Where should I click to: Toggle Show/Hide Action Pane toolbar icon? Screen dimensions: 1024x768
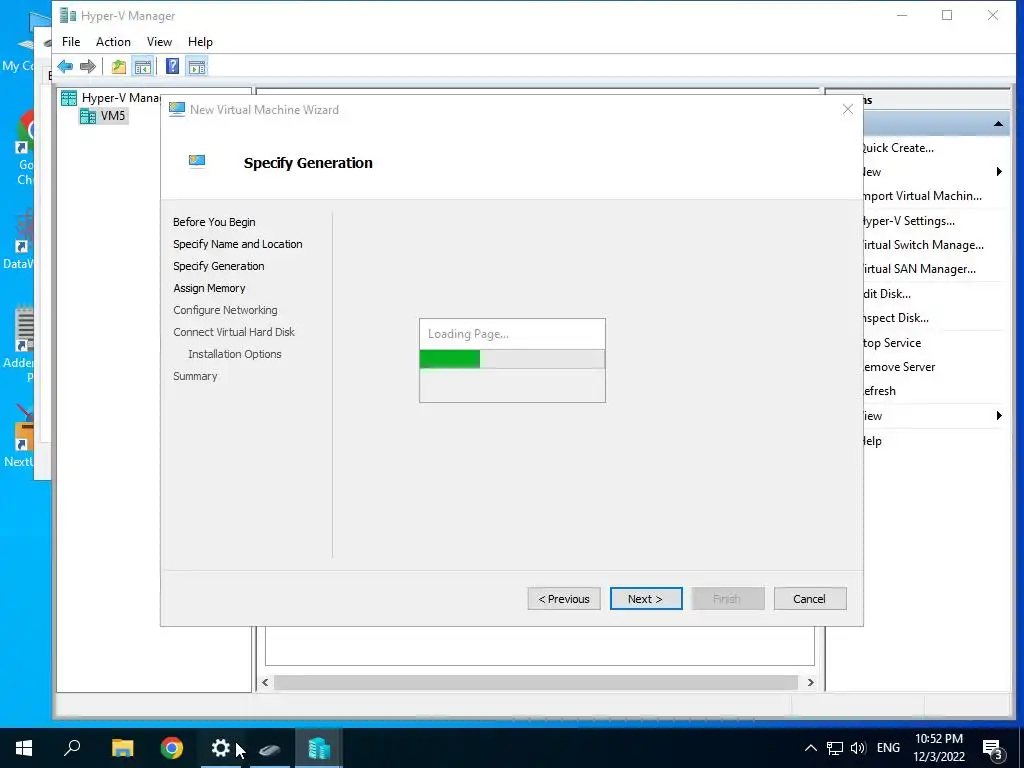[x=197, y=67]
